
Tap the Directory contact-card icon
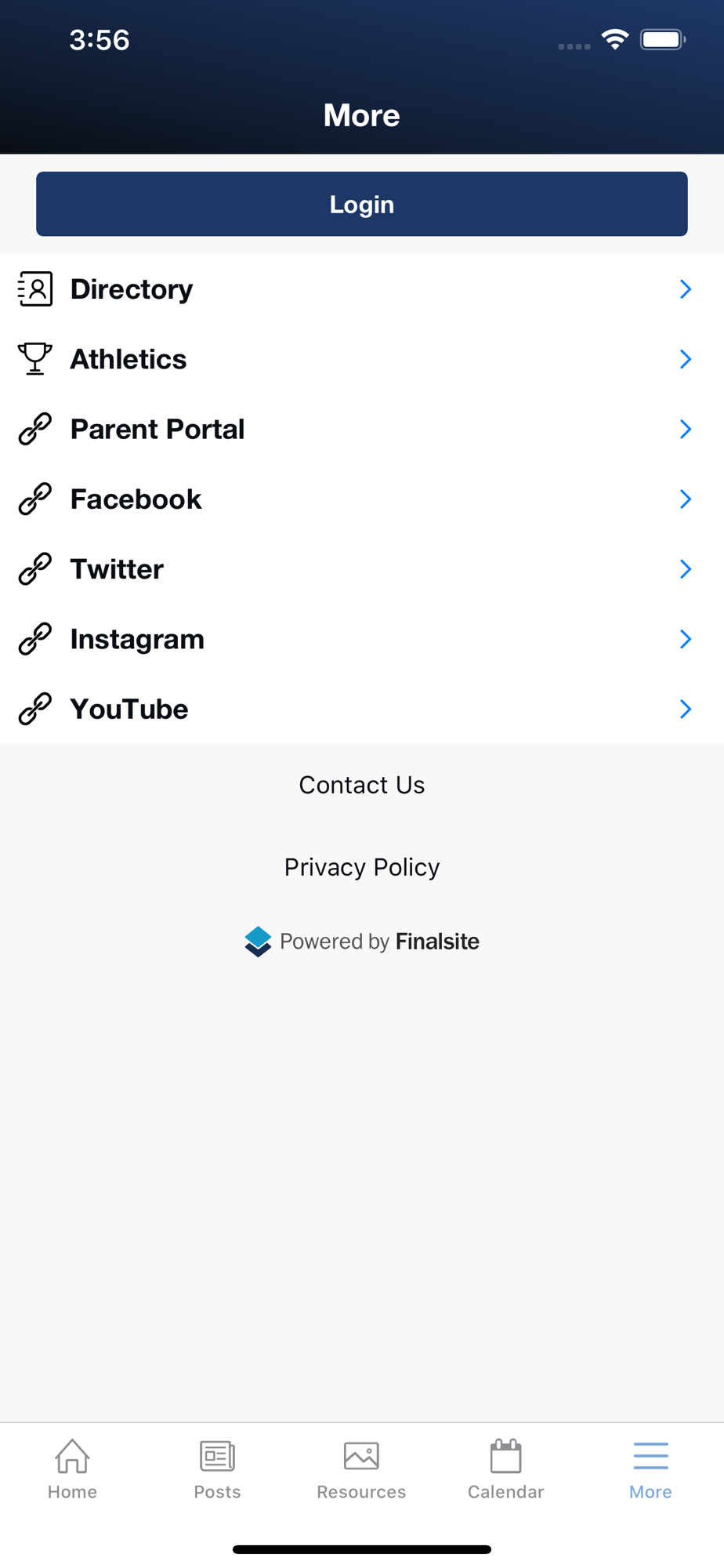point(35,289)
